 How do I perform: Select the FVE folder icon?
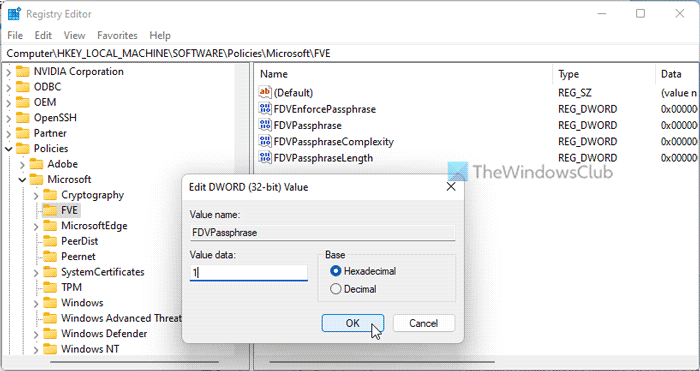[50, 210]
